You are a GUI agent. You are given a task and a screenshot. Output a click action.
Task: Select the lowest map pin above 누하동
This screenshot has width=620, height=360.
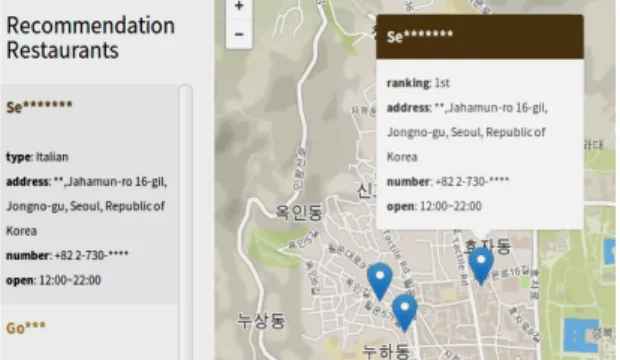405,313
